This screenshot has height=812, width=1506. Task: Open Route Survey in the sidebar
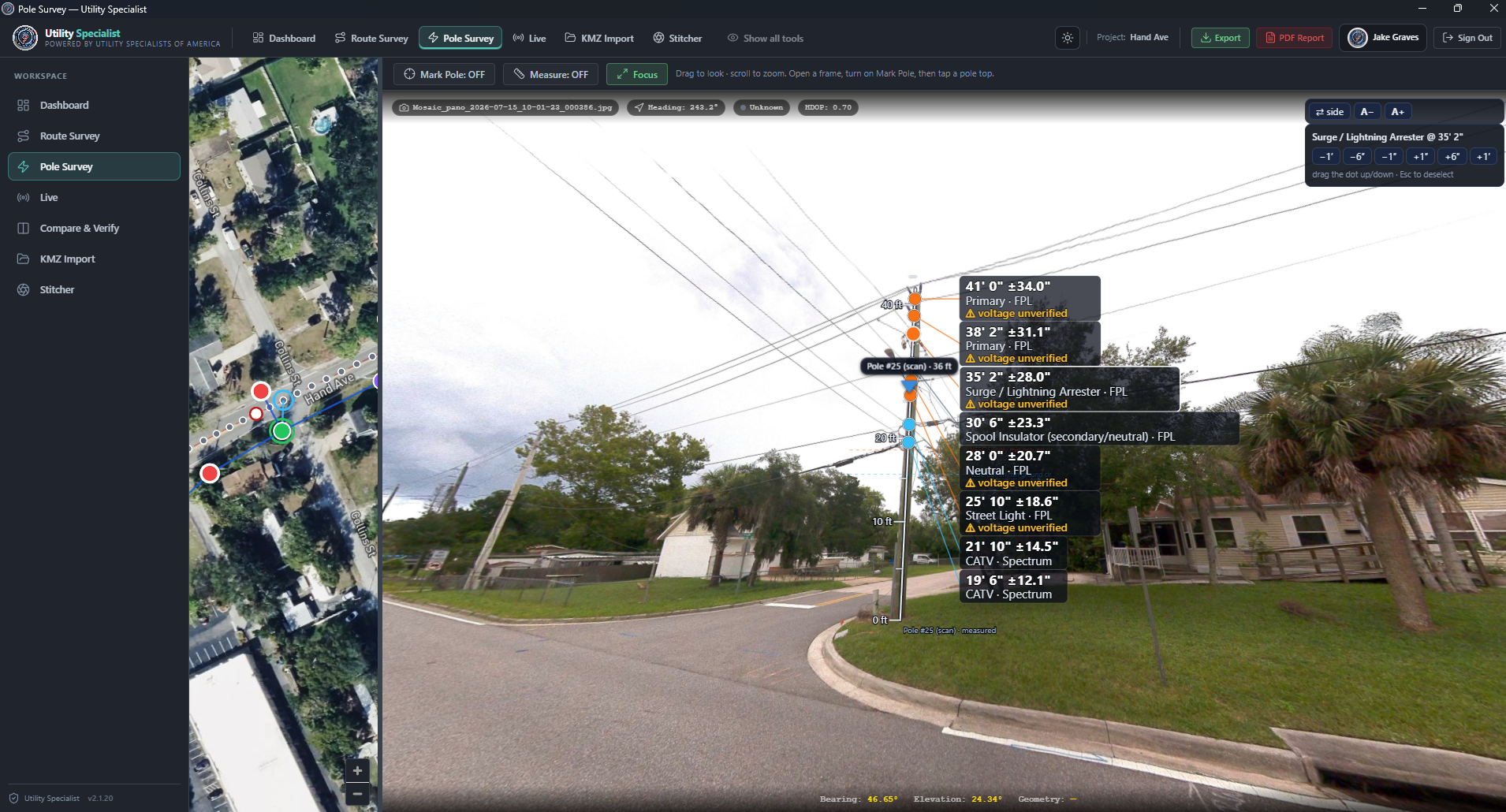pos(94,136)
